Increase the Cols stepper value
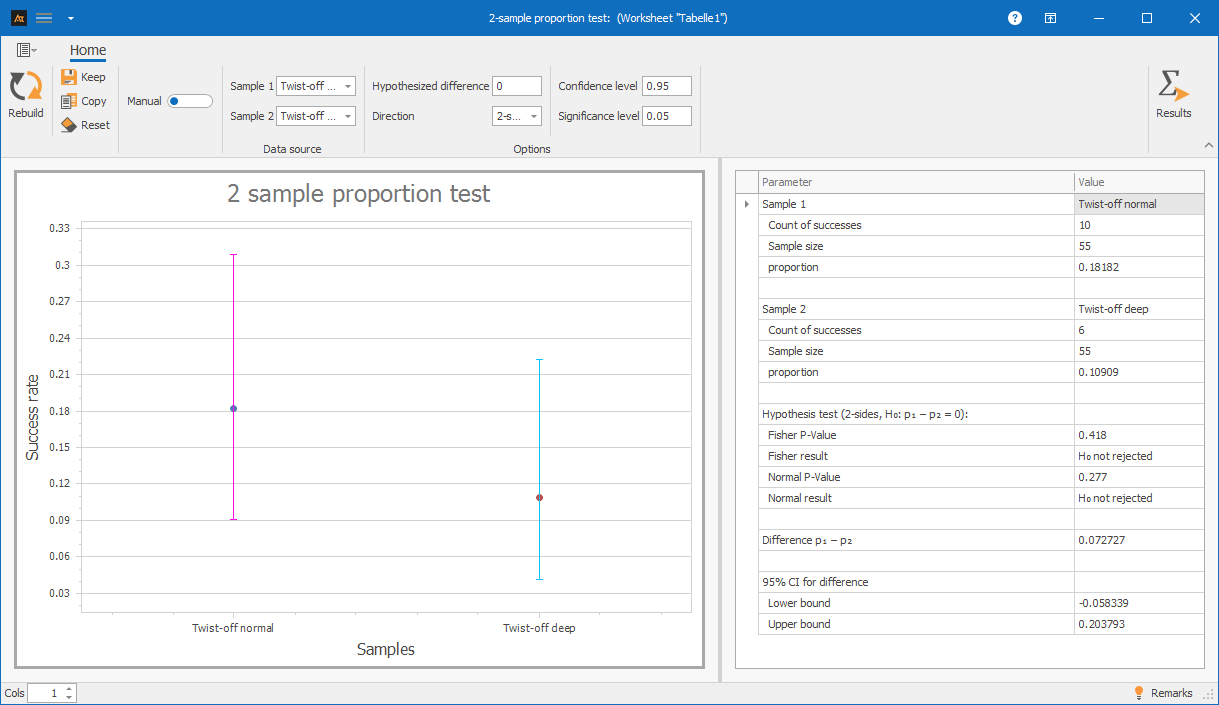Image resolution: width=1219 pixels, height=705 pixels. (69, 689)
